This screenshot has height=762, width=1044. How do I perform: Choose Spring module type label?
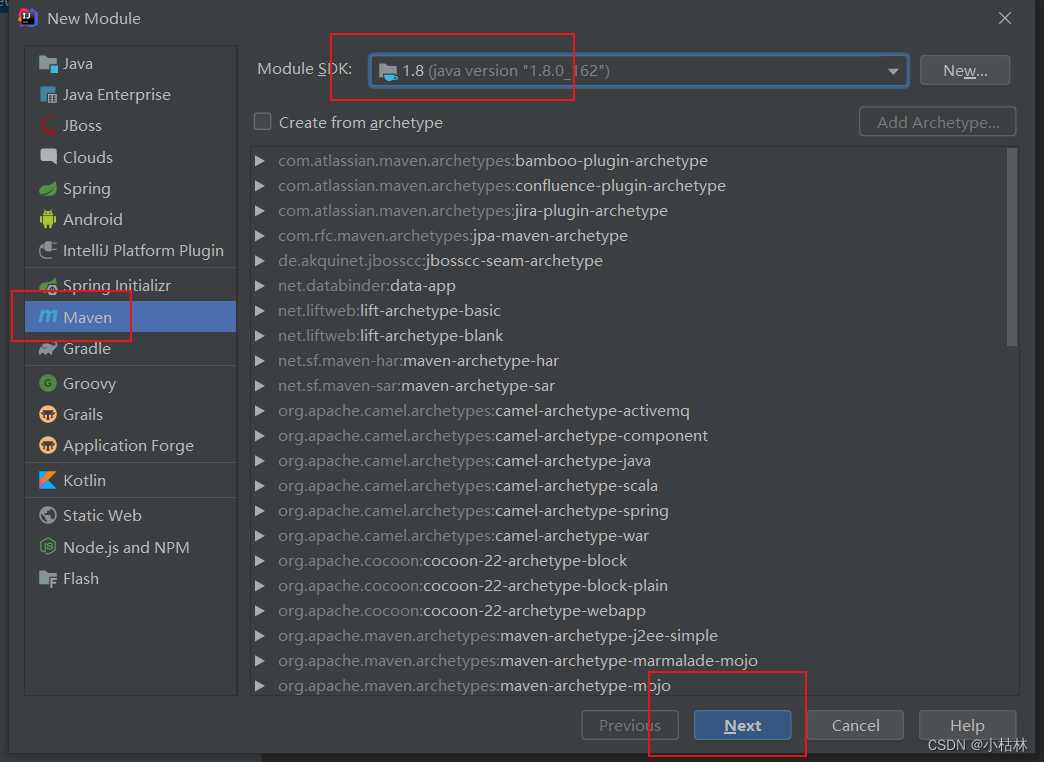click(87, 189)
